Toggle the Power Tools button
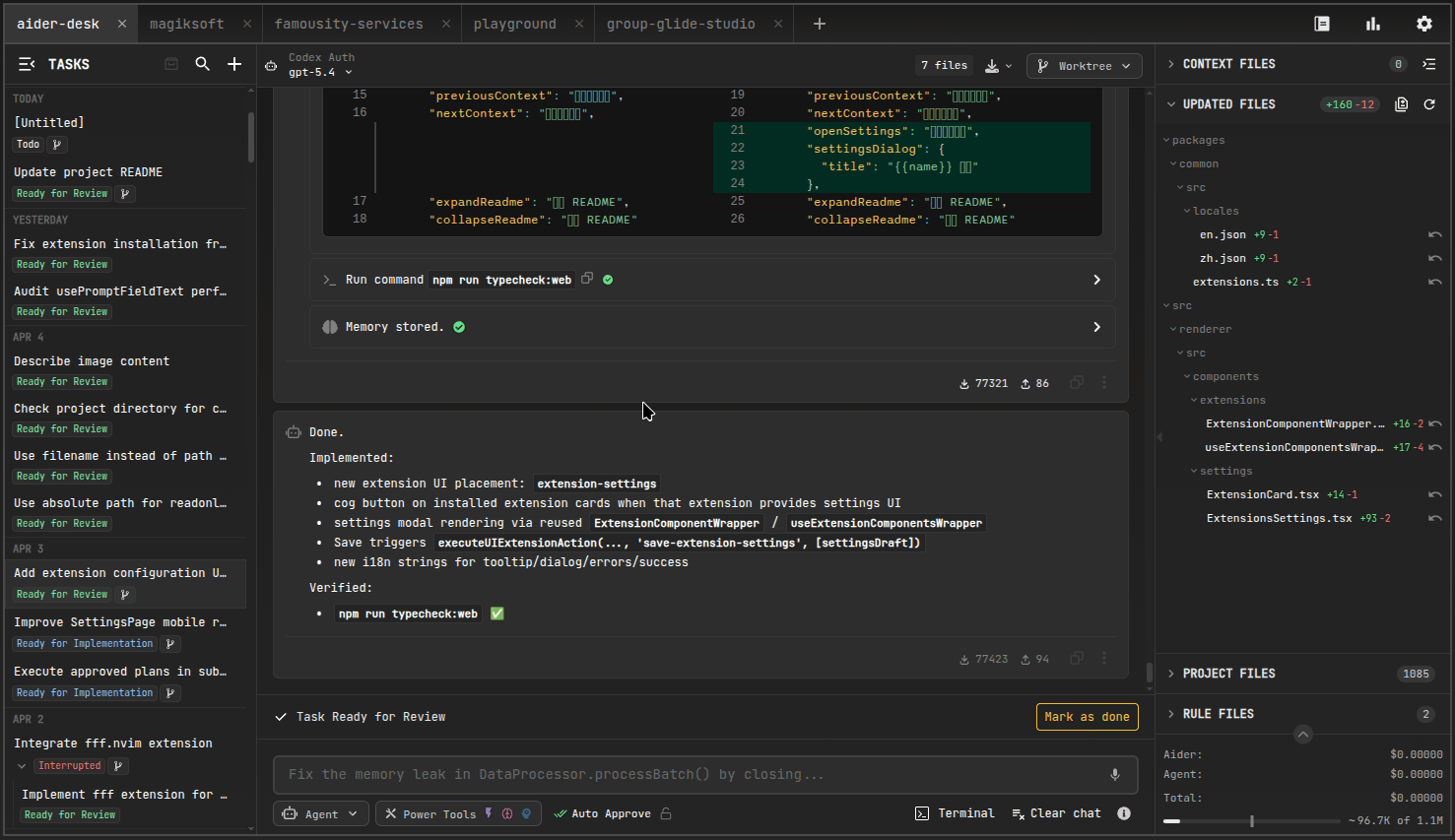 458,813
